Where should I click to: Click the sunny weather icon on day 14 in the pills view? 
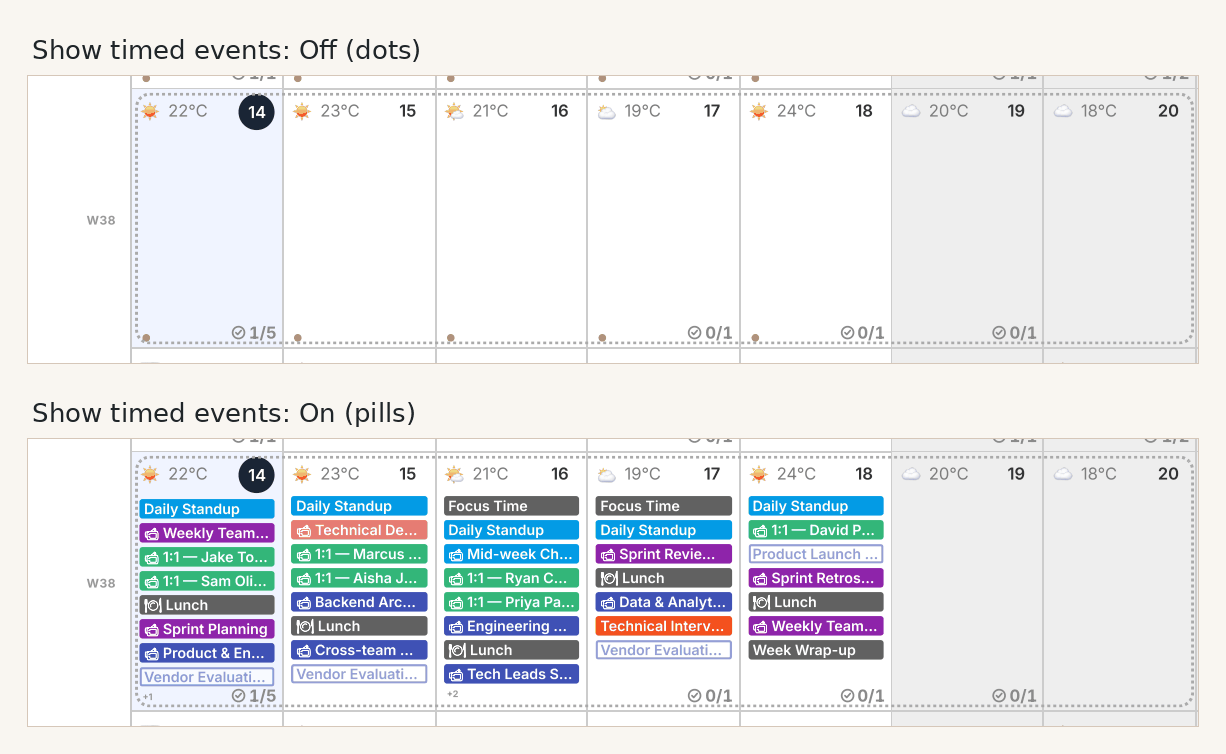pyautogui.click(x=150, y=474)
